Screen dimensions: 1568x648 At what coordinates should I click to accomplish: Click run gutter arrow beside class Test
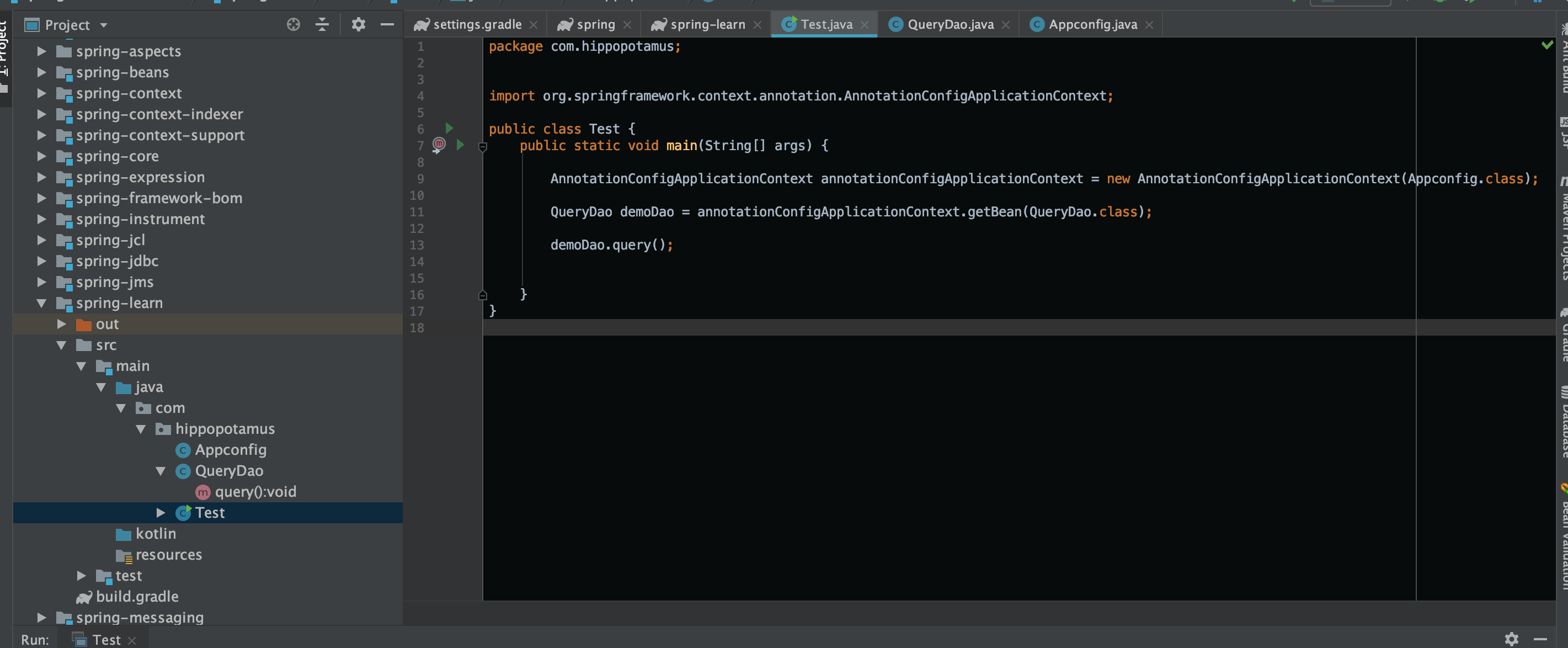coord(449,128)
